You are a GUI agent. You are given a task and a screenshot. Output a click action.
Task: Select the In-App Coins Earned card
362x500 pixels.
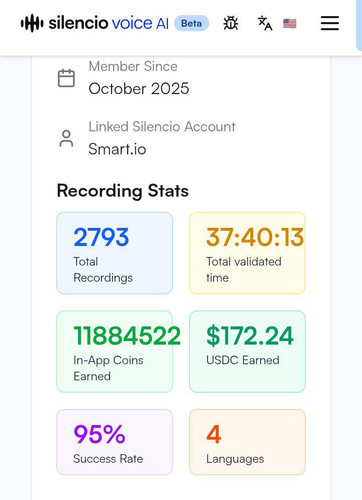click(115, 352)
